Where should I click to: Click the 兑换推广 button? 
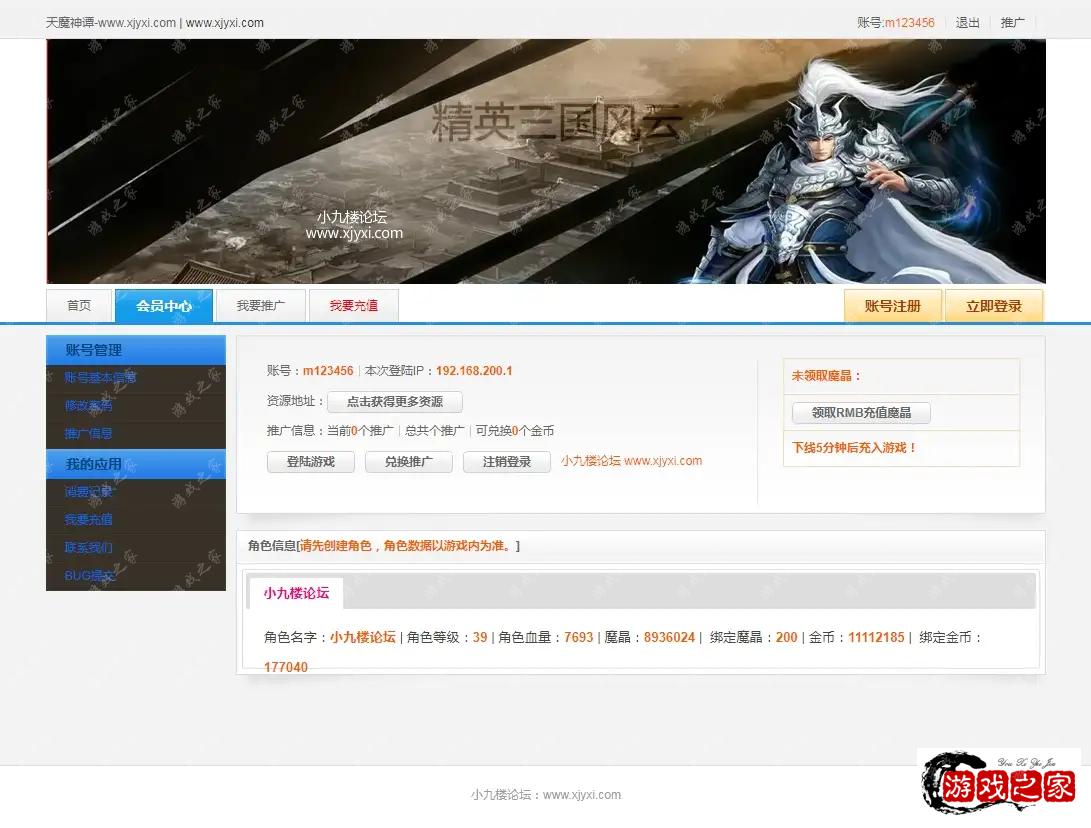point(408,462)
